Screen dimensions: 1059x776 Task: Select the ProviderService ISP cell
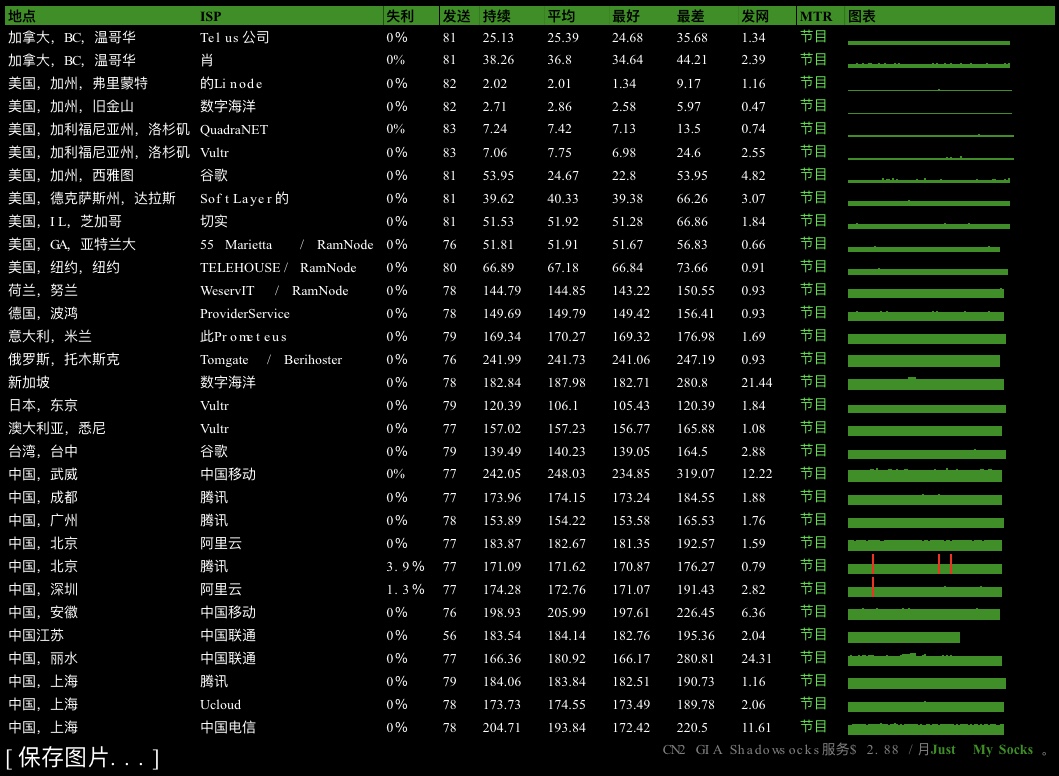pyautogui.click(x=244, y=313)
